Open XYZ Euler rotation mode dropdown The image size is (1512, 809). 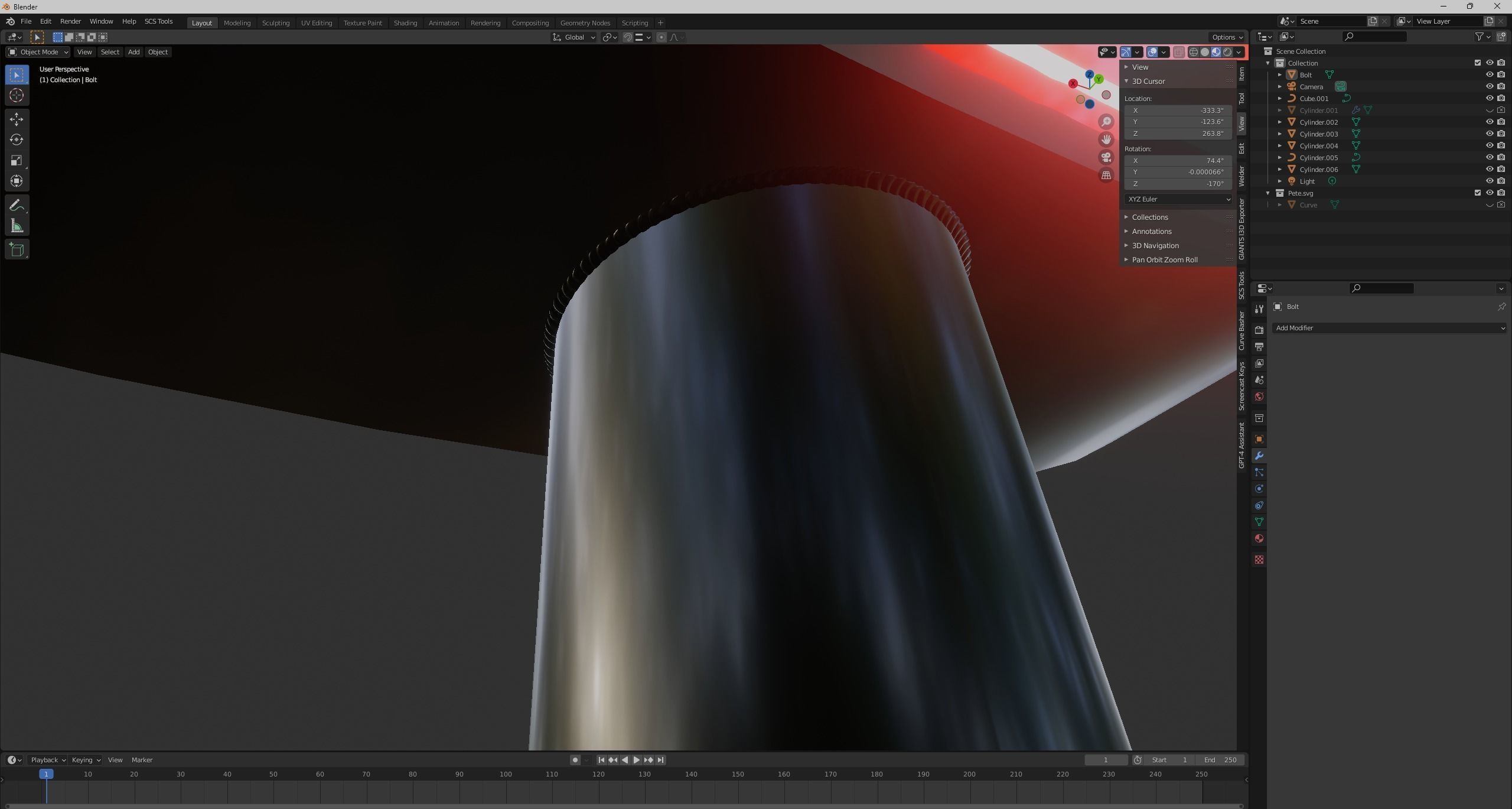point(1178,199)
